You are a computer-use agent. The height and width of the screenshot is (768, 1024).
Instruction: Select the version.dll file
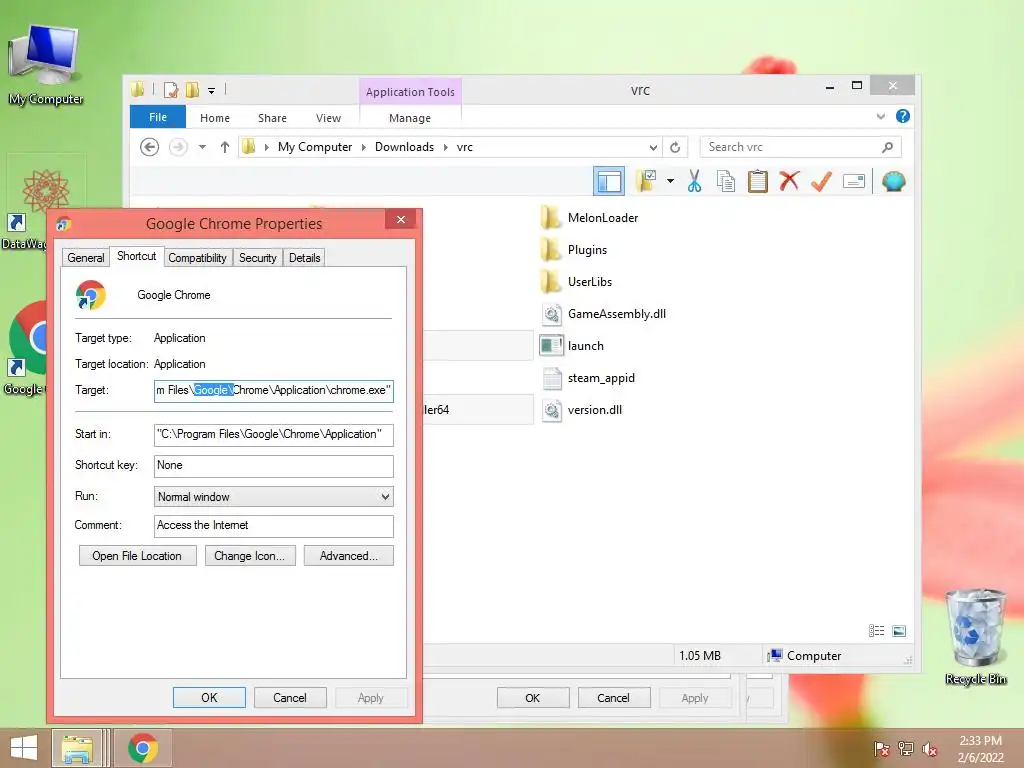582,410
